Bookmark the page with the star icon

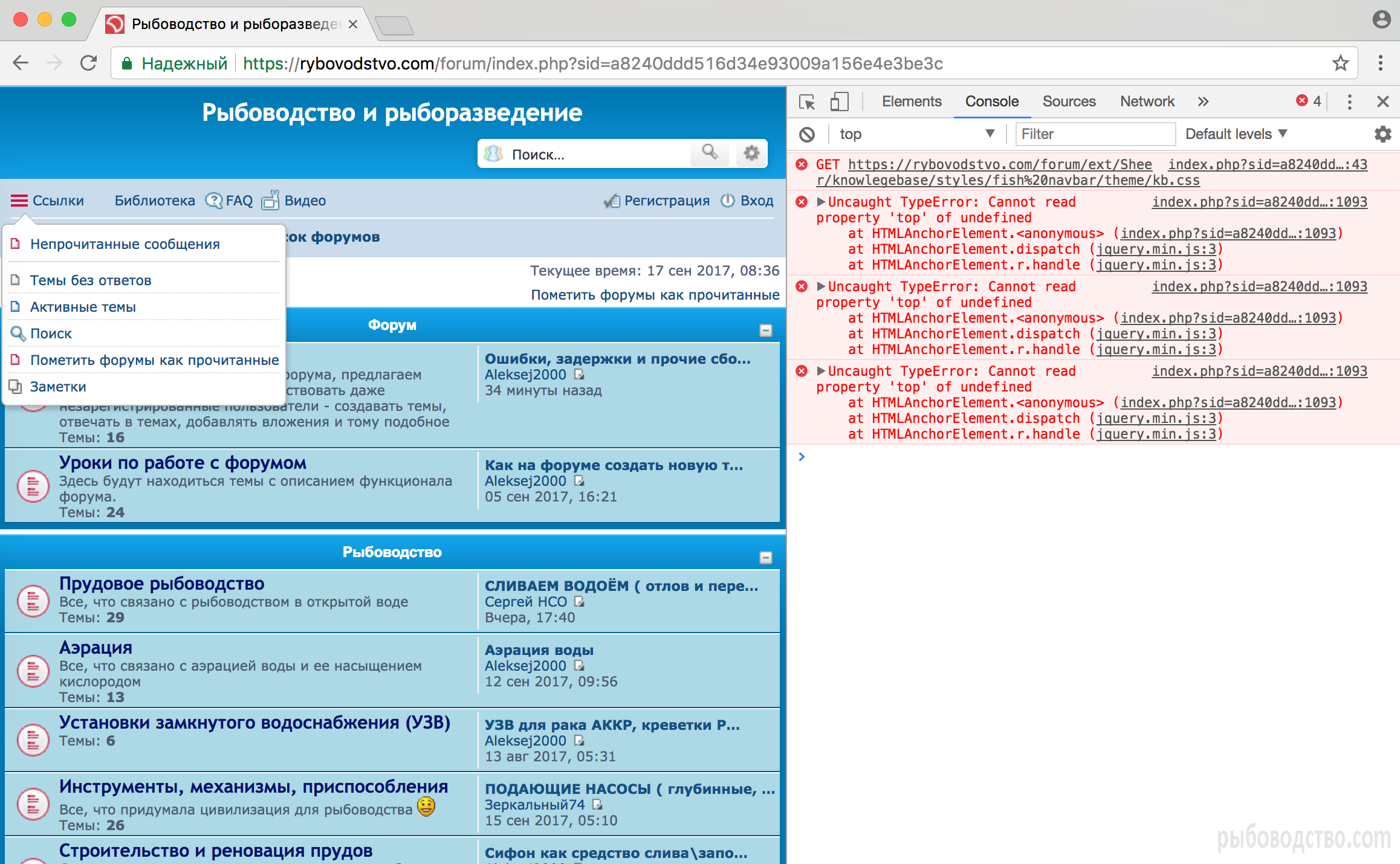pos(1340,63)
